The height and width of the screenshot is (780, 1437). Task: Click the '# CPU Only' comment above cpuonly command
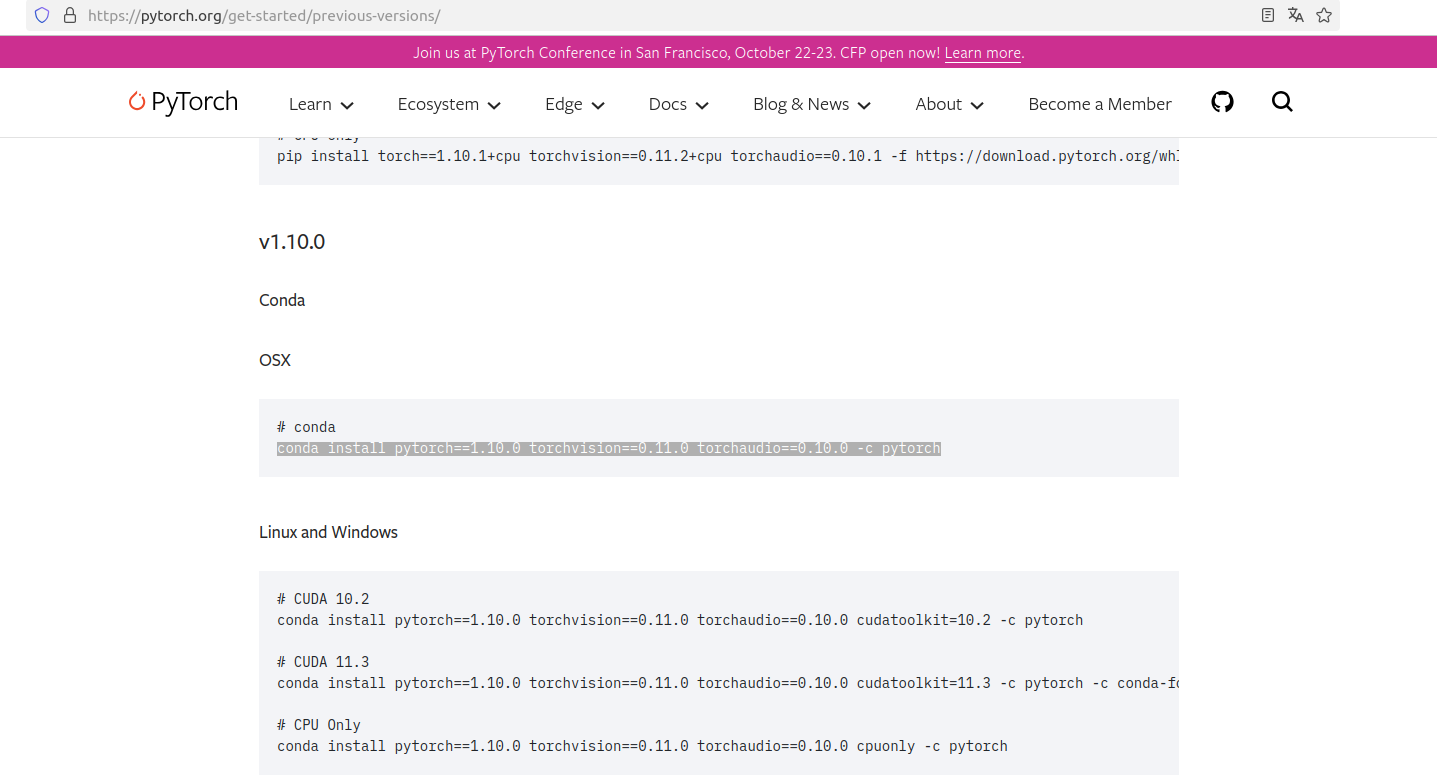coord(319,725)
